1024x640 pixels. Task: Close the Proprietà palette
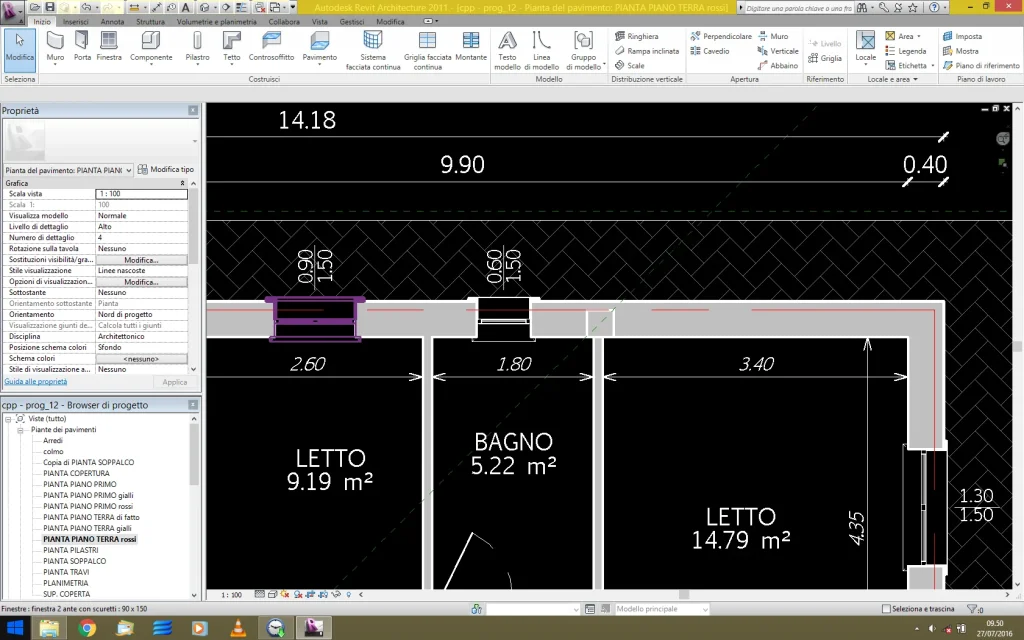[193, 110]
